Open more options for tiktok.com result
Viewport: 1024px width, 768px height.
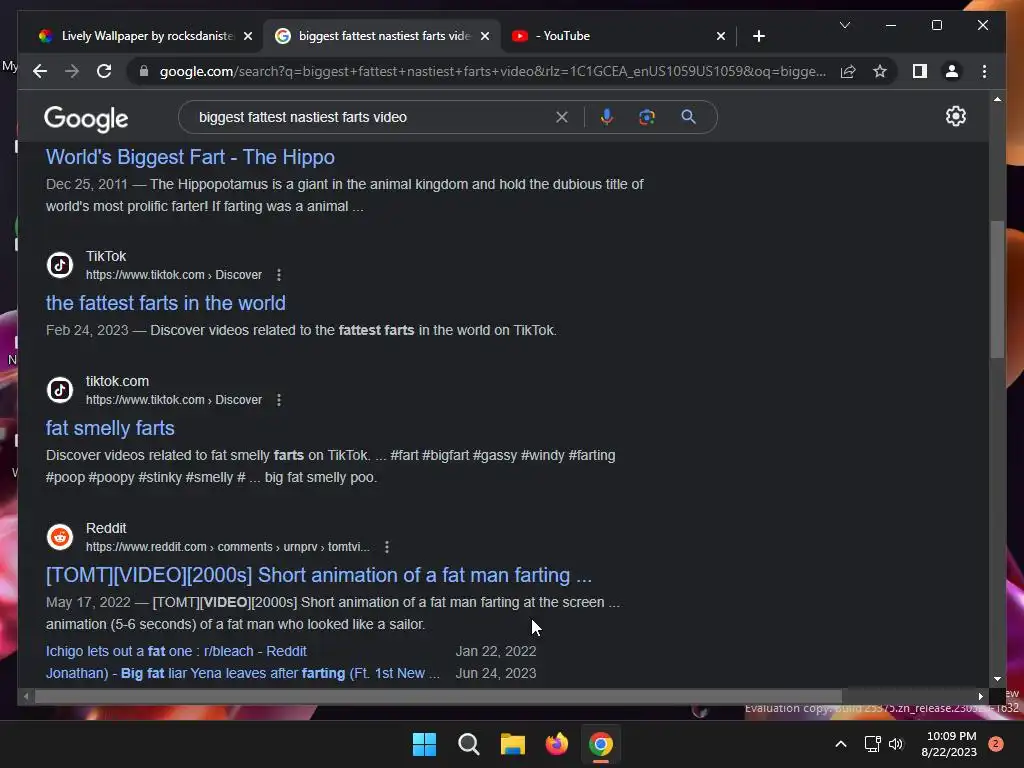[x=279, y=400]
